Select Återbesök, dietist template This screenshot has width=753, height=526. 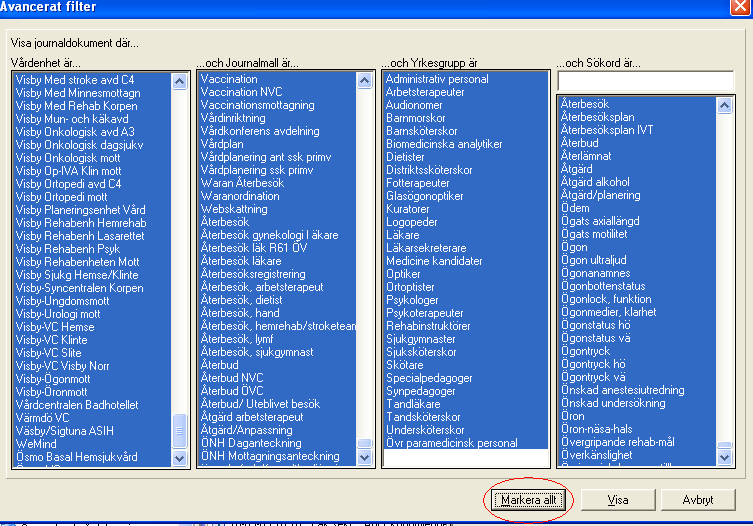pos(242,300)
